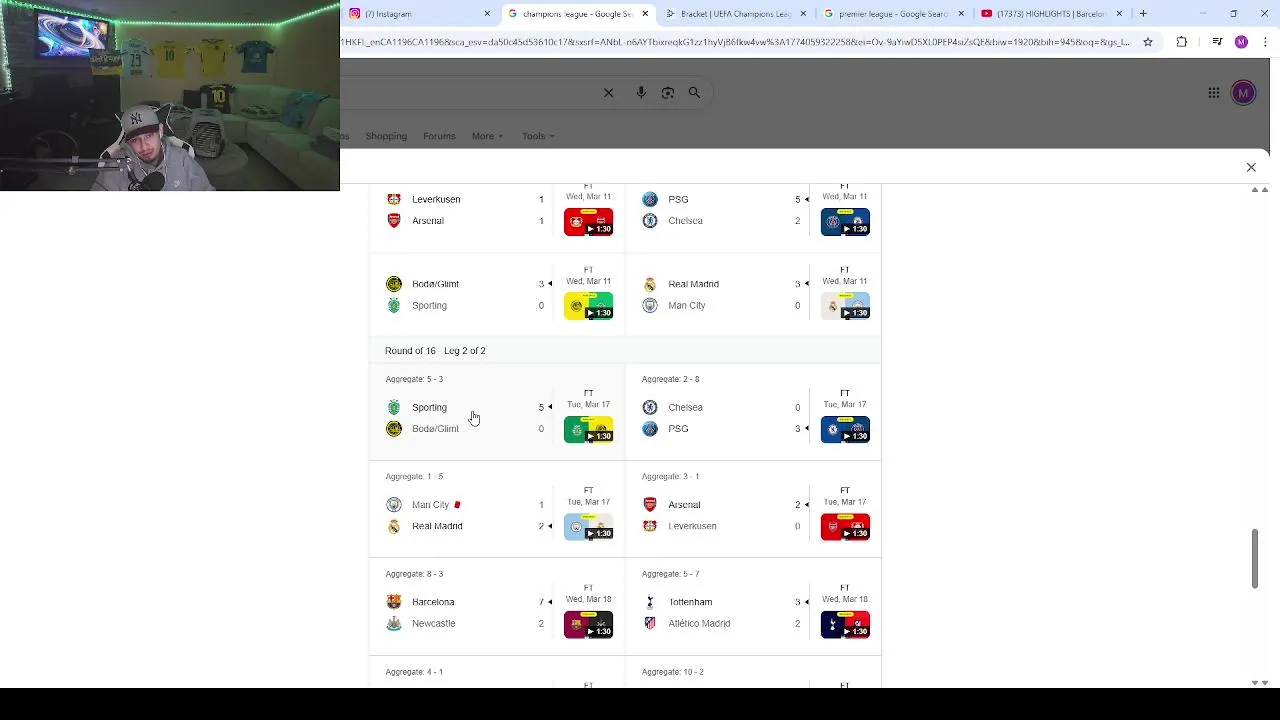This screenshot has height=720, width=1280.
Task: Click the search magnifier button
Action: point(694,93)
